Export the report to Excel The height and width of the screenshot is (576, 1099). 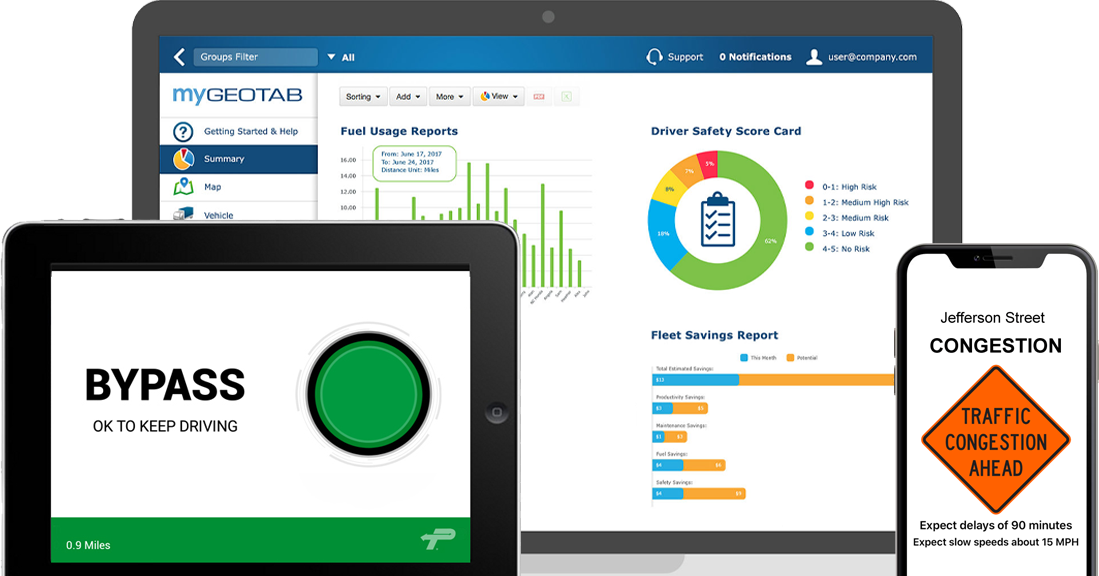tap(567, 96)
